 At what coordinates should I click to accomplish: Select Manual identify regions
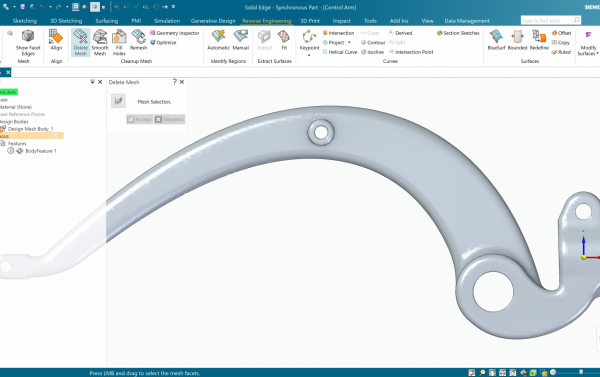click(x=241, y=40)
